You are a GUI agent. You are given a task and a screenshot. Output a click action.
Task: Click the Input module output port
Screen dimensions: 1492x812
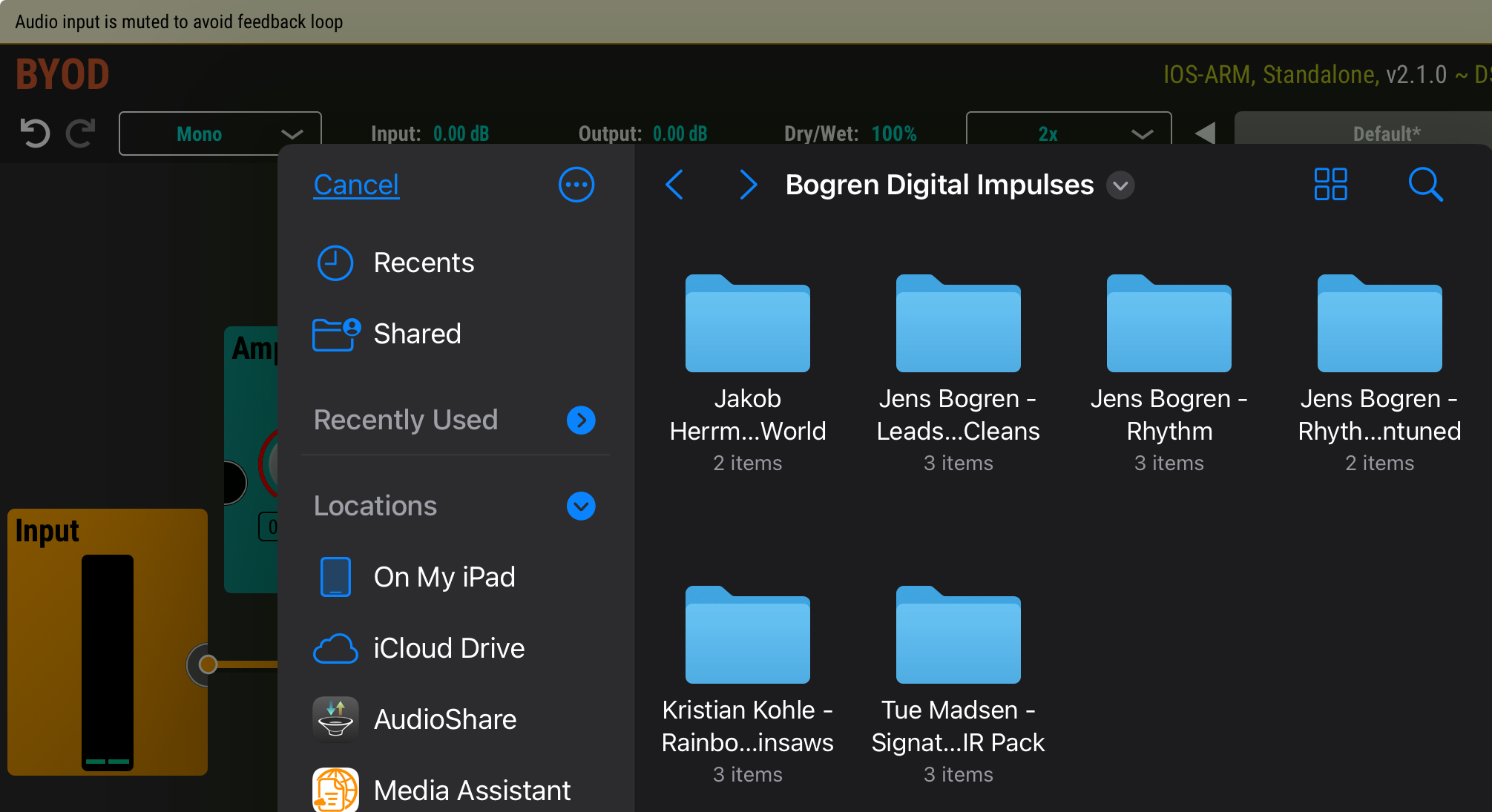pos(208,664)
